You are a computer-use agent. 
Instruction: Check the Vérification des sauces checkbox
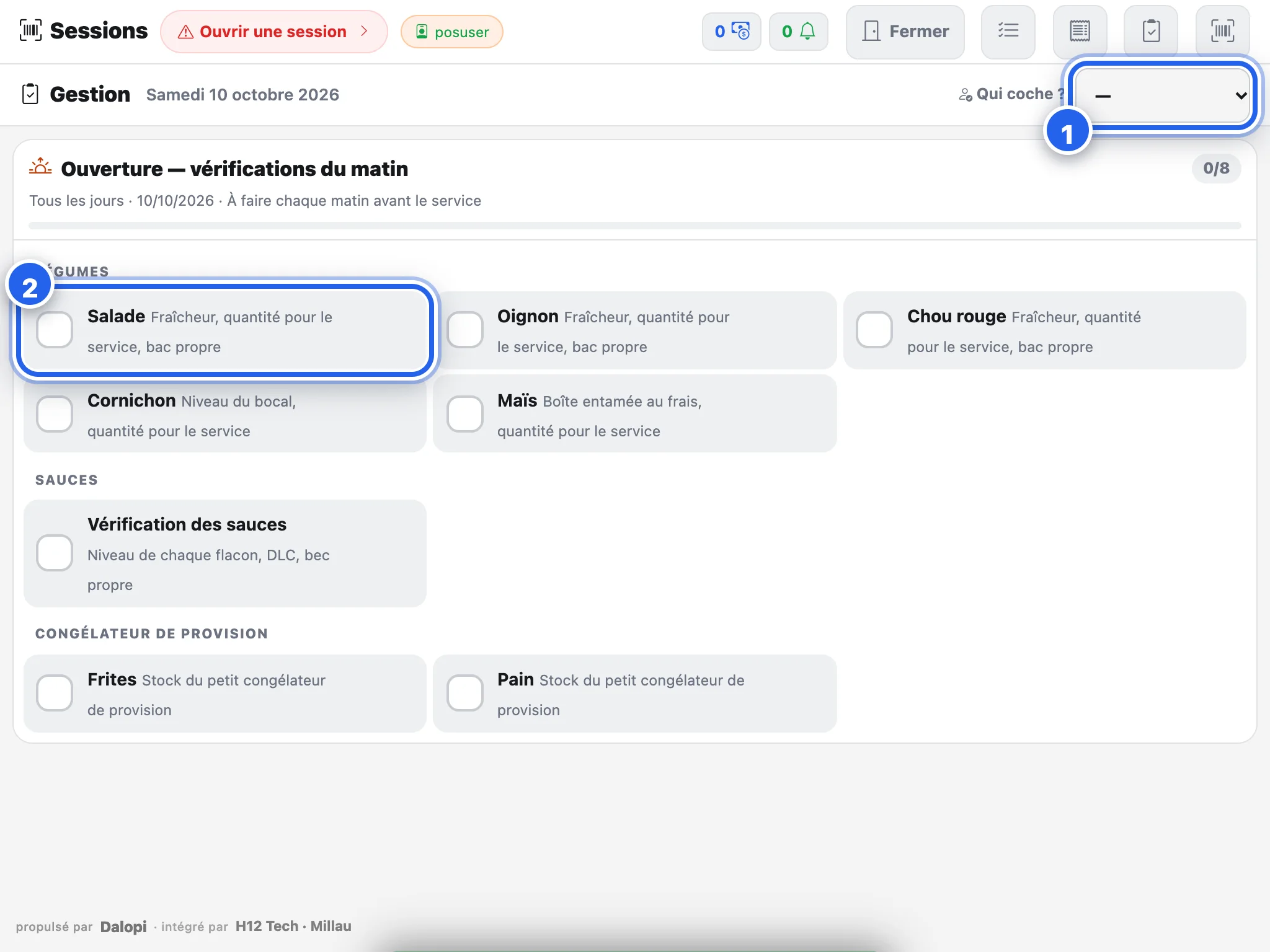coord(55,553)
